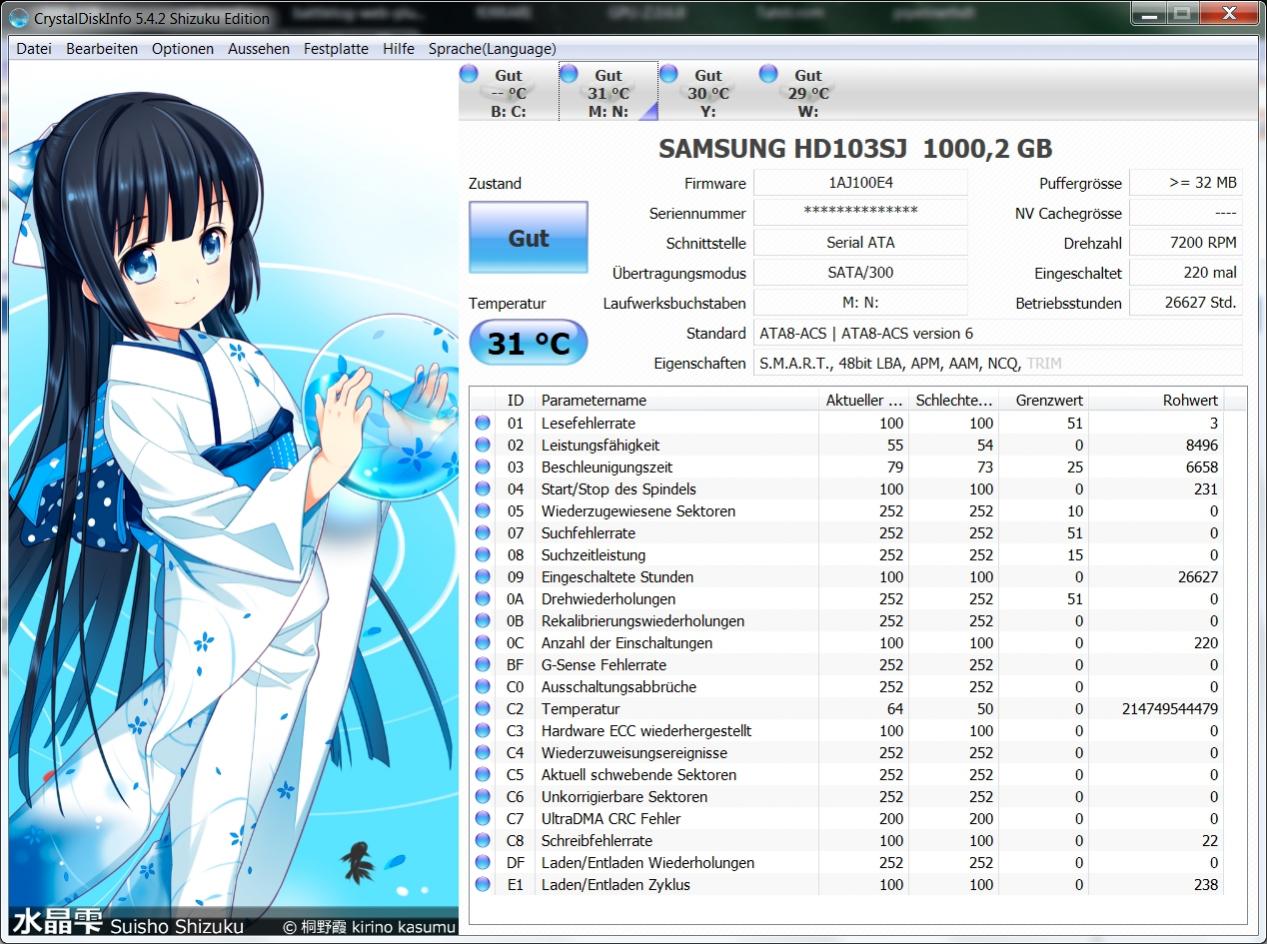1267x944 pixels.
Task: Open the Sprache(Language) menu
Action: tap(492, 48)
